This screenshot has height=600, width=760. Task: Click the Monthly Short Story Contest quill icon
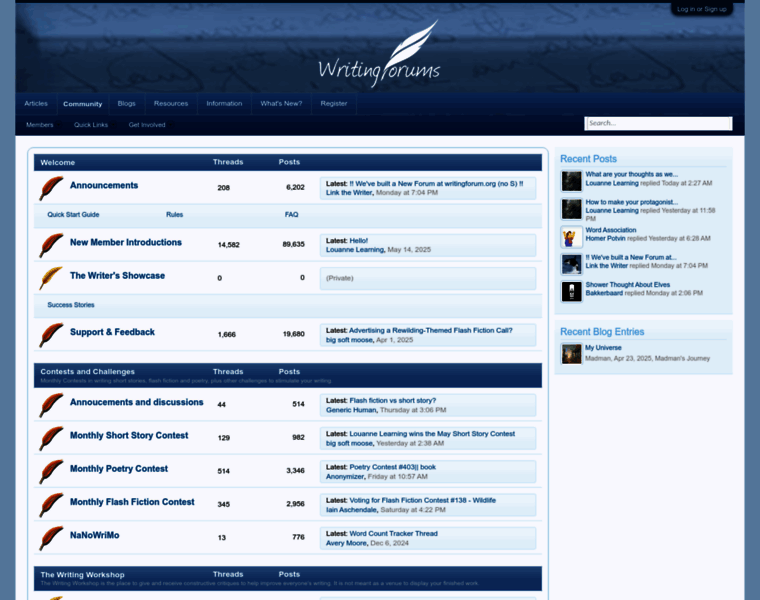click(x=51, y=438)
